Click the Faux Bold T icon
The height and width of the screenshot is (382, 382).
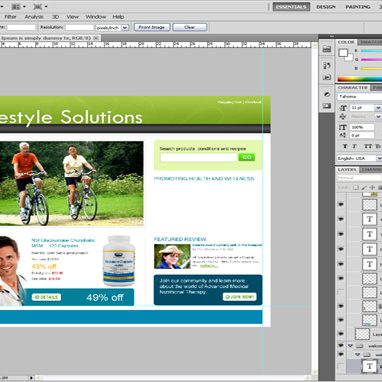click(345, 146)
